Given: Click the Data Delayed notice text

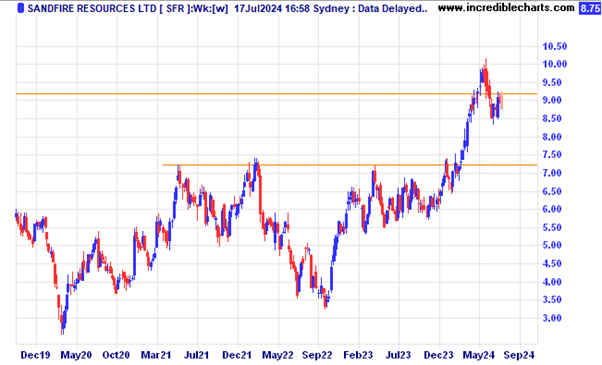Looking at the screenshot, I should pyautogui.click(x=392, y=8).
